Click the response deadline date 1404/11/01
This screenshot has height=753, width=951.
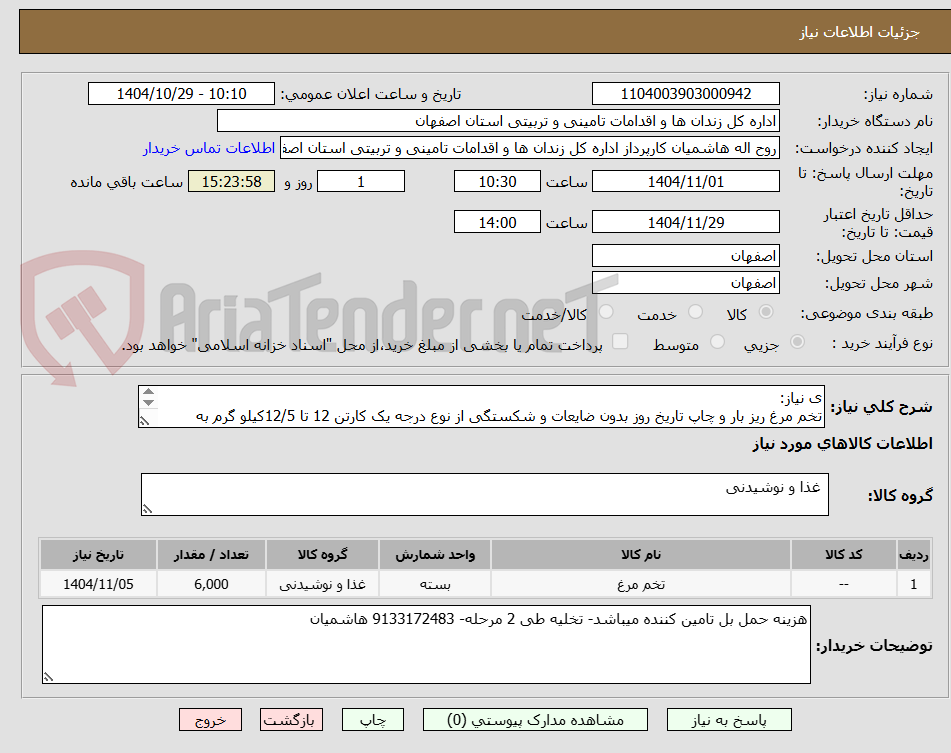pos(685,181)
